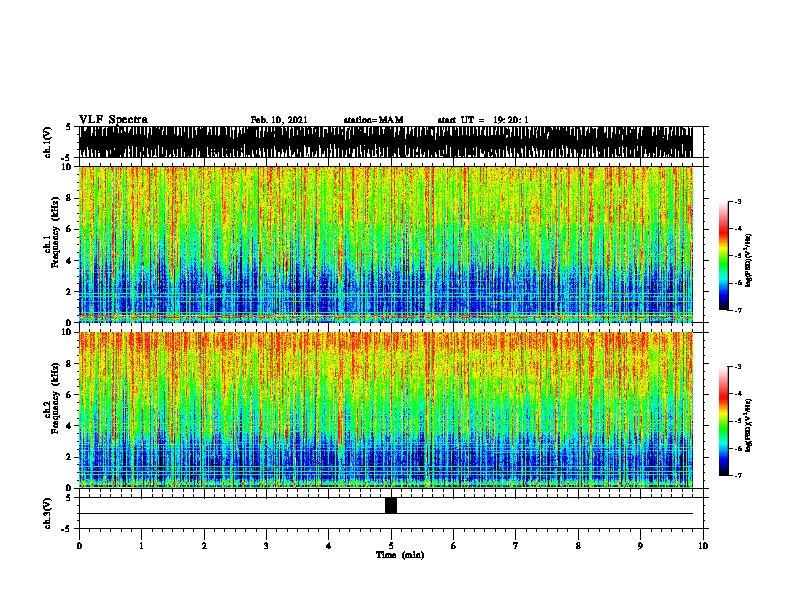The width and height of the screenshot is (792, 612).
Task: Click the -3 label on ch.2 color scale
Action: [737, 367]
